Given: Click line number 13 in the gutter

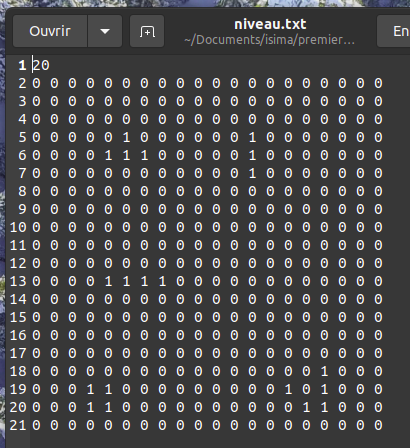Looking at the screenshot, I should tap(18, 281).
